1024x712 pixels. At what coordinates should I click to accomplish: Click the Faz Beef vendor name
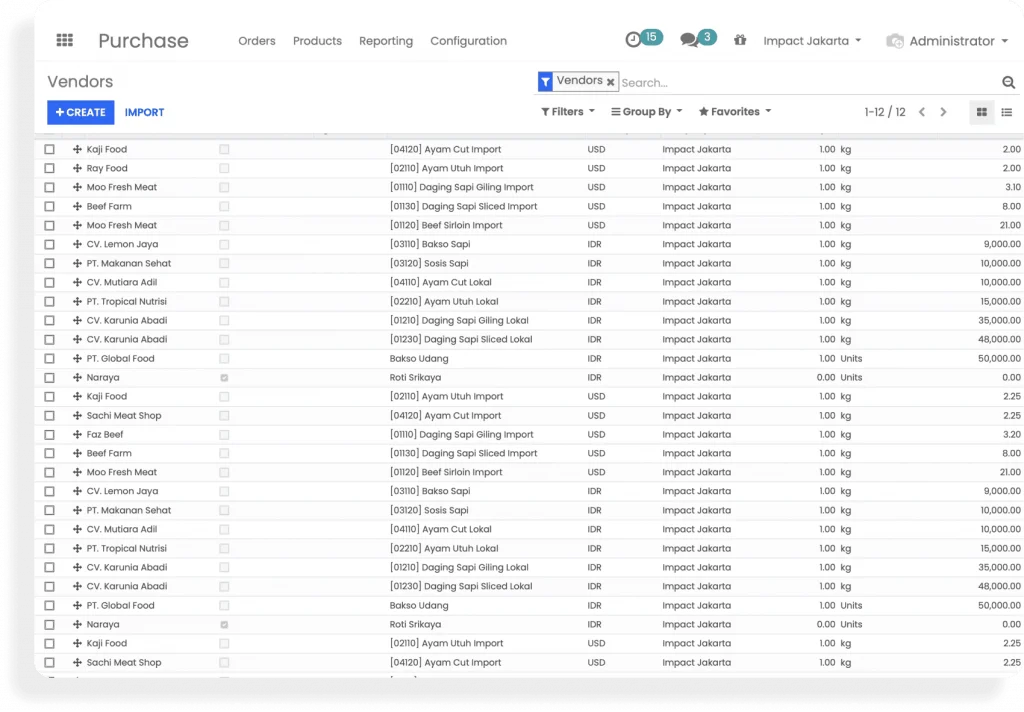104,434
